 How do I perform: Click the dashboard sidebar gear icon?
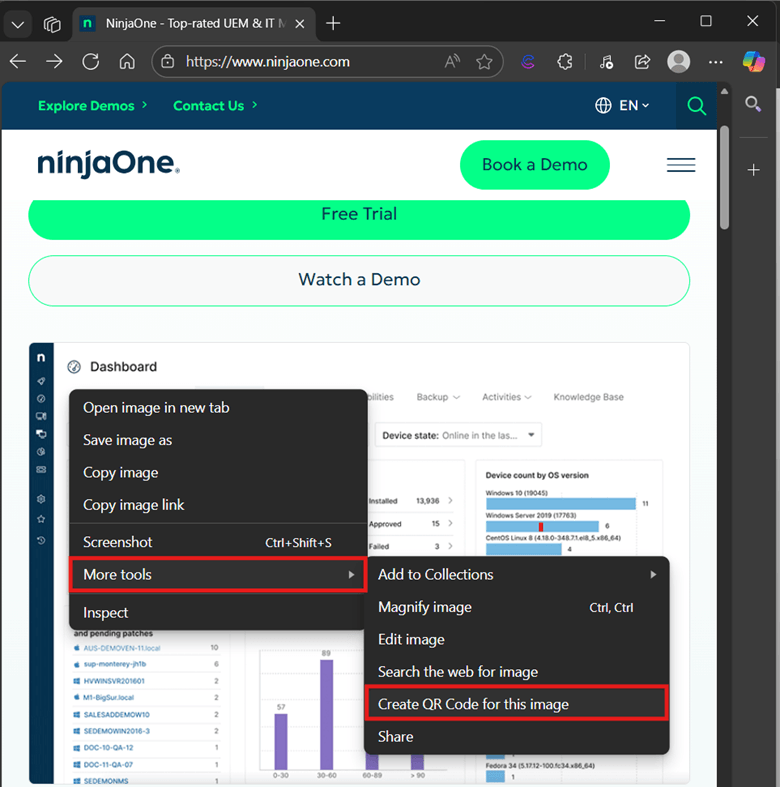click(41, 499)
